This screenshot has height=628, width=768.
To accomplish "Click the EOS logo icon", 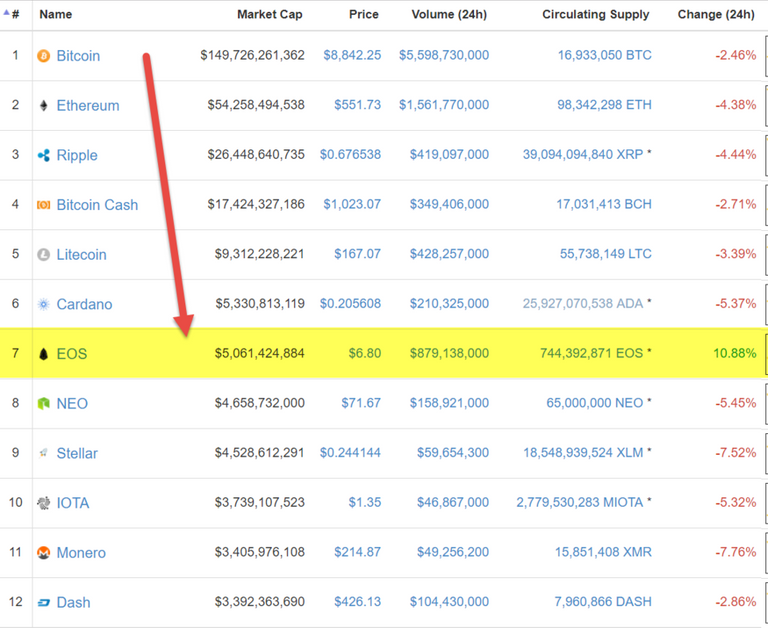I will pos(43,354).
